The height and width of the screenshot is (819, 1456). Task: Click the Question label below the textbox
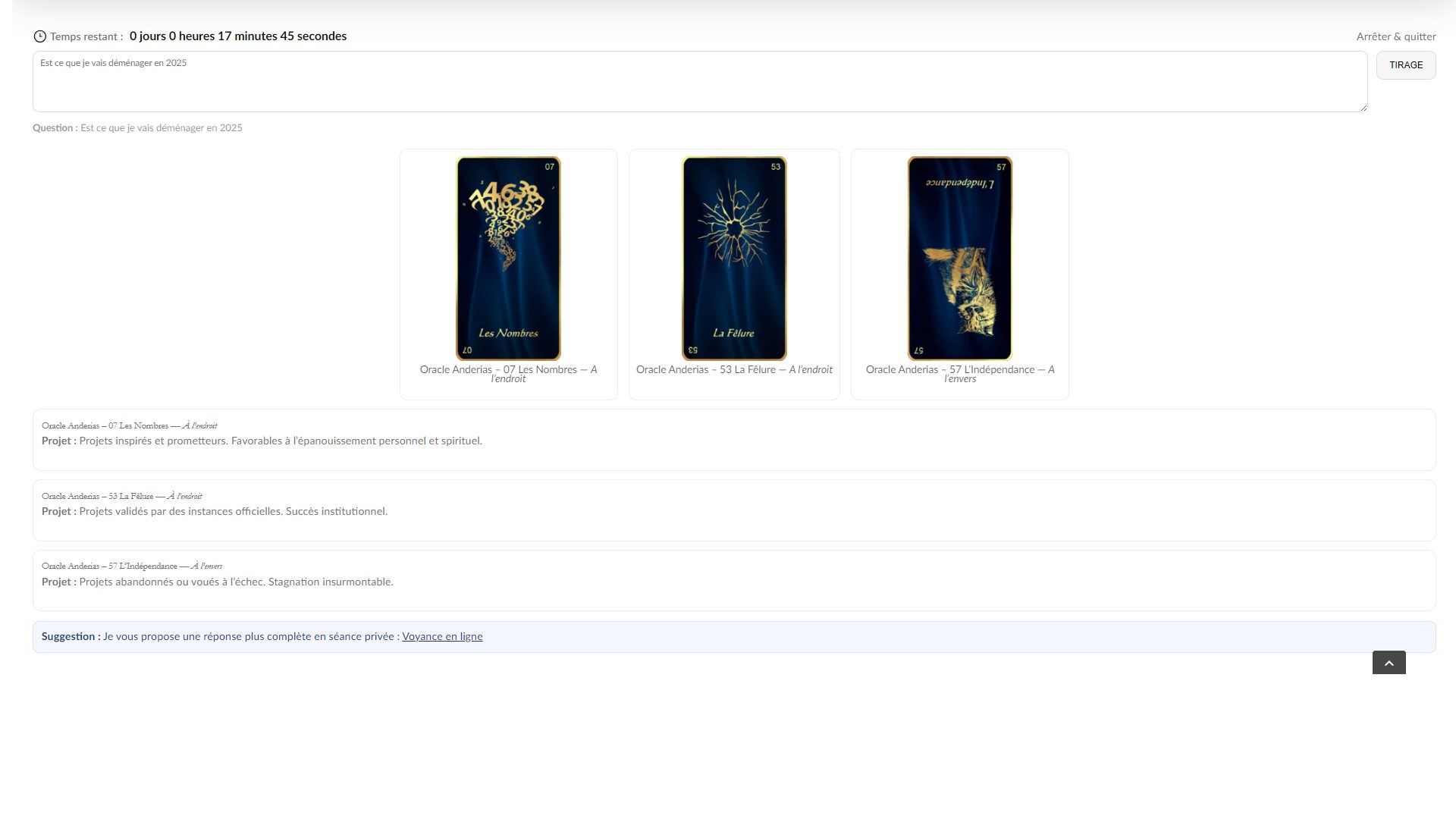pos(55,128)
